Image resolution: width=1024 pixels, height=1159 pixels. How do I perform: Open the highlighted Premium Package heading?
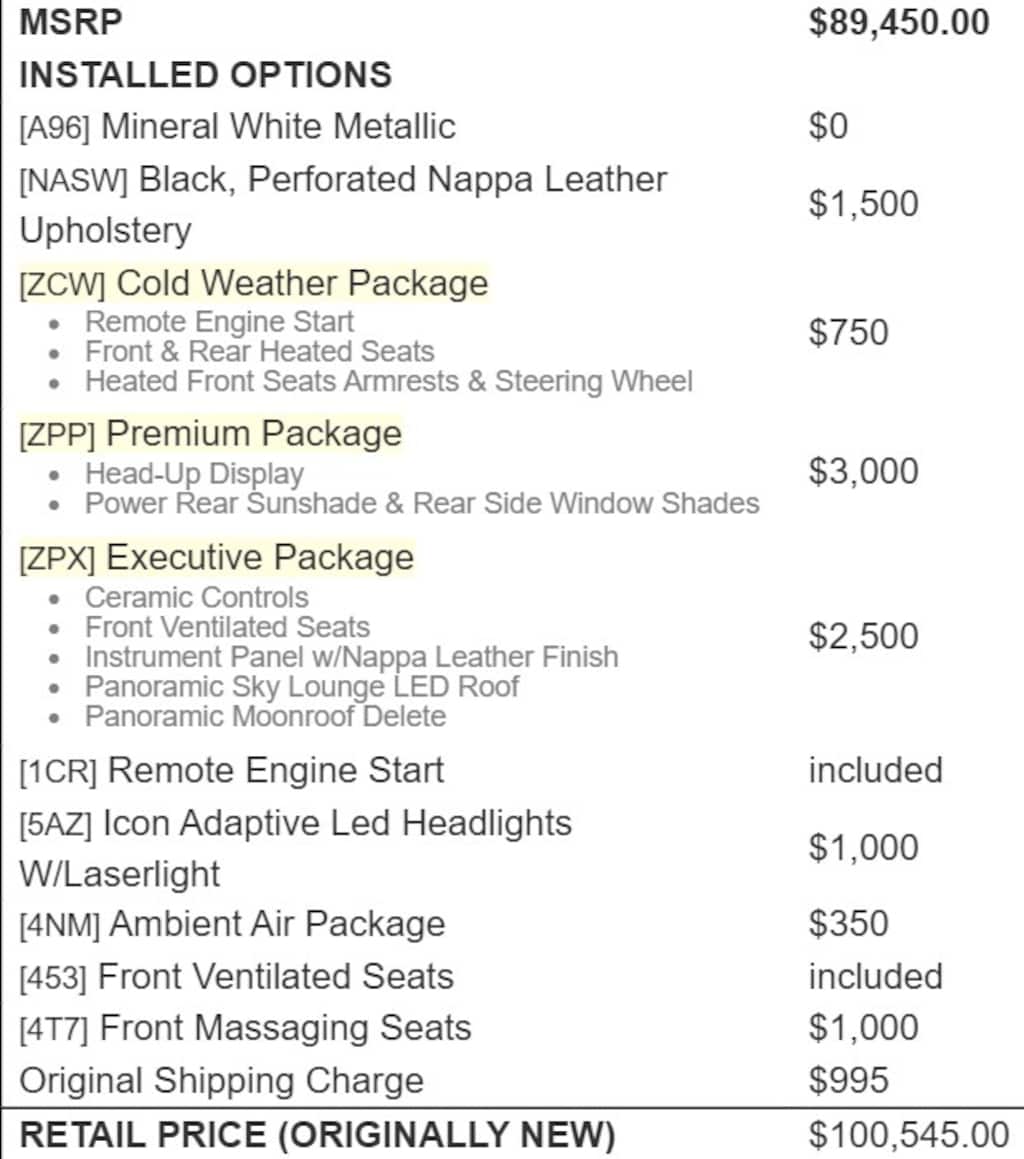coord(210,434)
